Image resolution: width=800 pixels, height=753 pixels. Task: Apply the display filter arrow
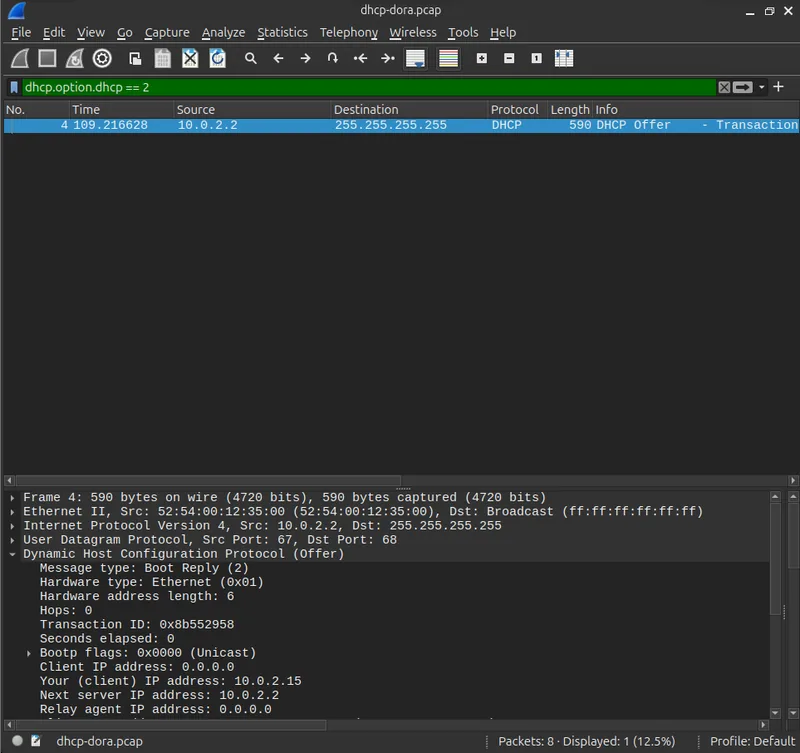click(743, 87)
